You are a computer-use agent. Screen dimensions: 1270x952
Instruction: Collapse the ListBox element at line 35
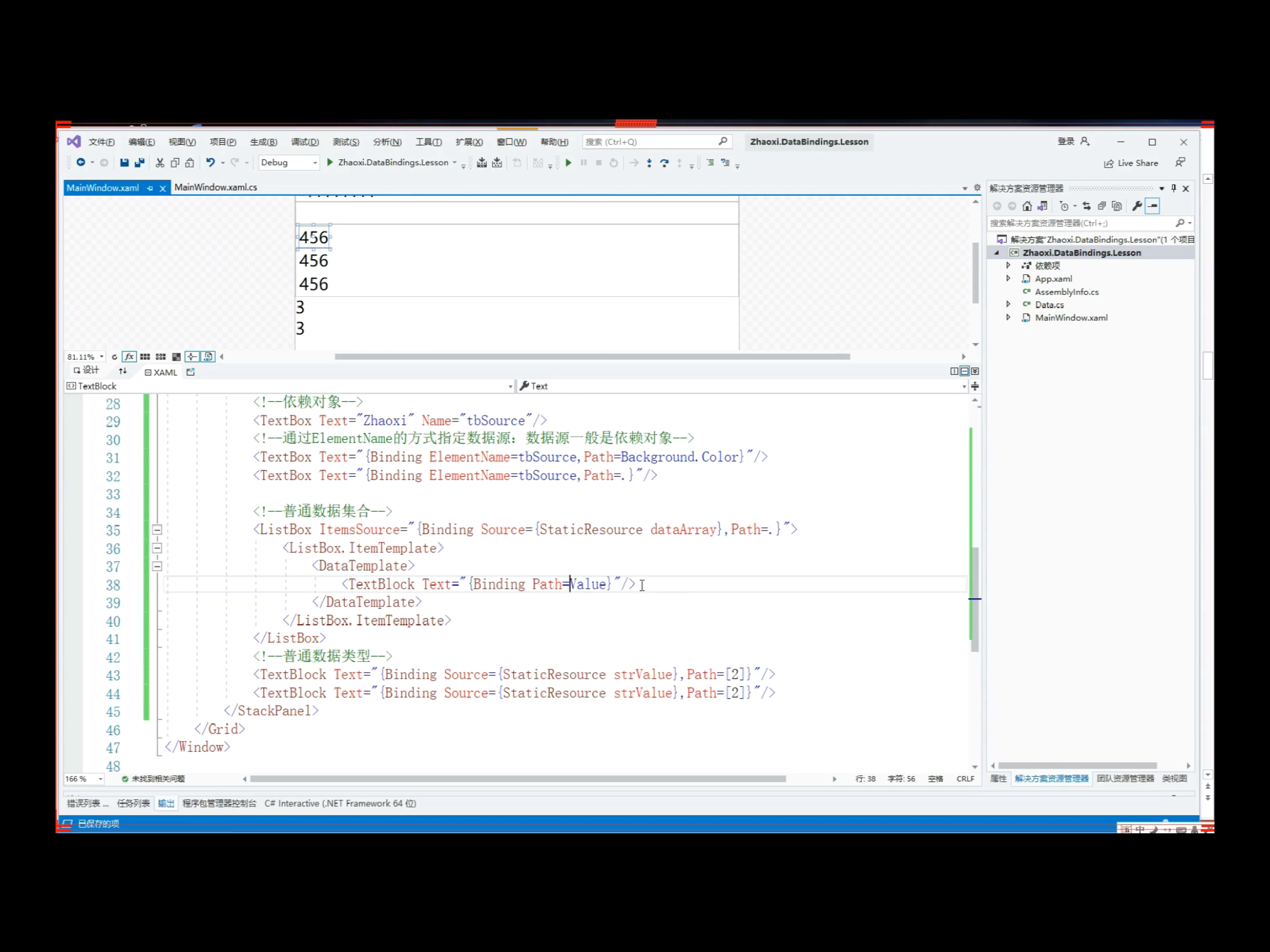[157, 530]
